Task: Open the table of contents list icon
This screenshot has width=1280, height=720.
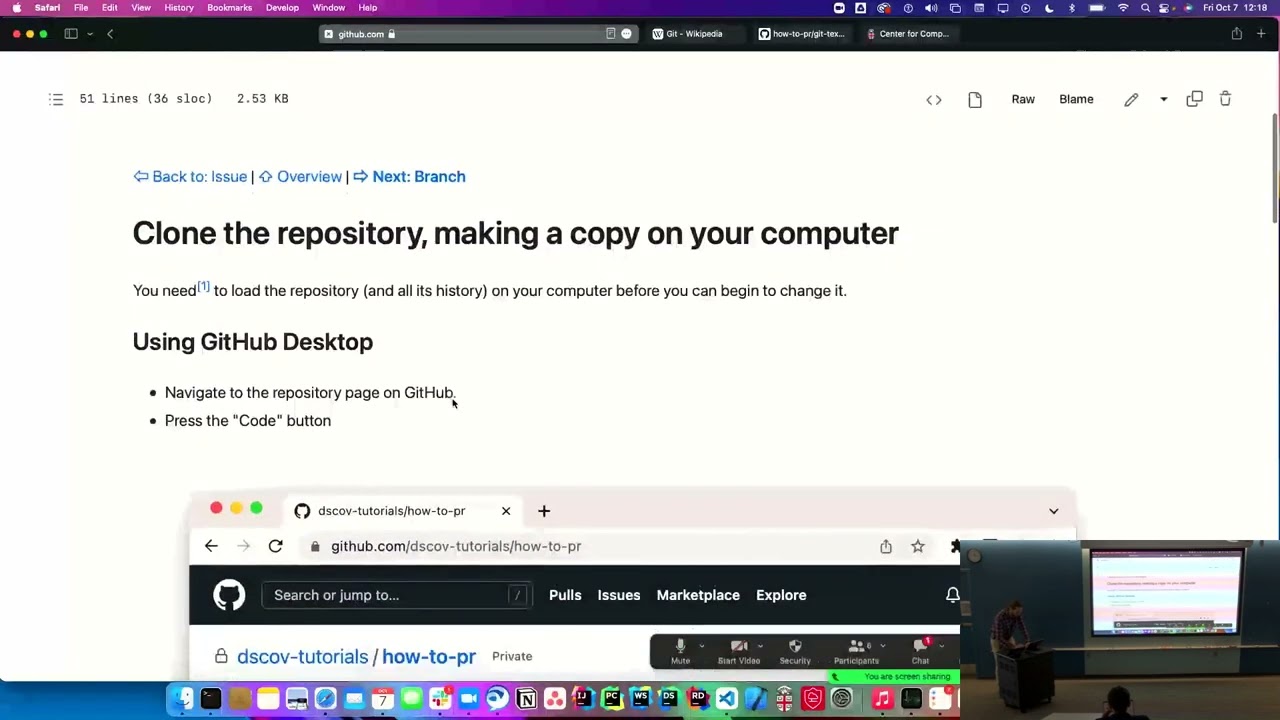Action: (x=56, y=99)
